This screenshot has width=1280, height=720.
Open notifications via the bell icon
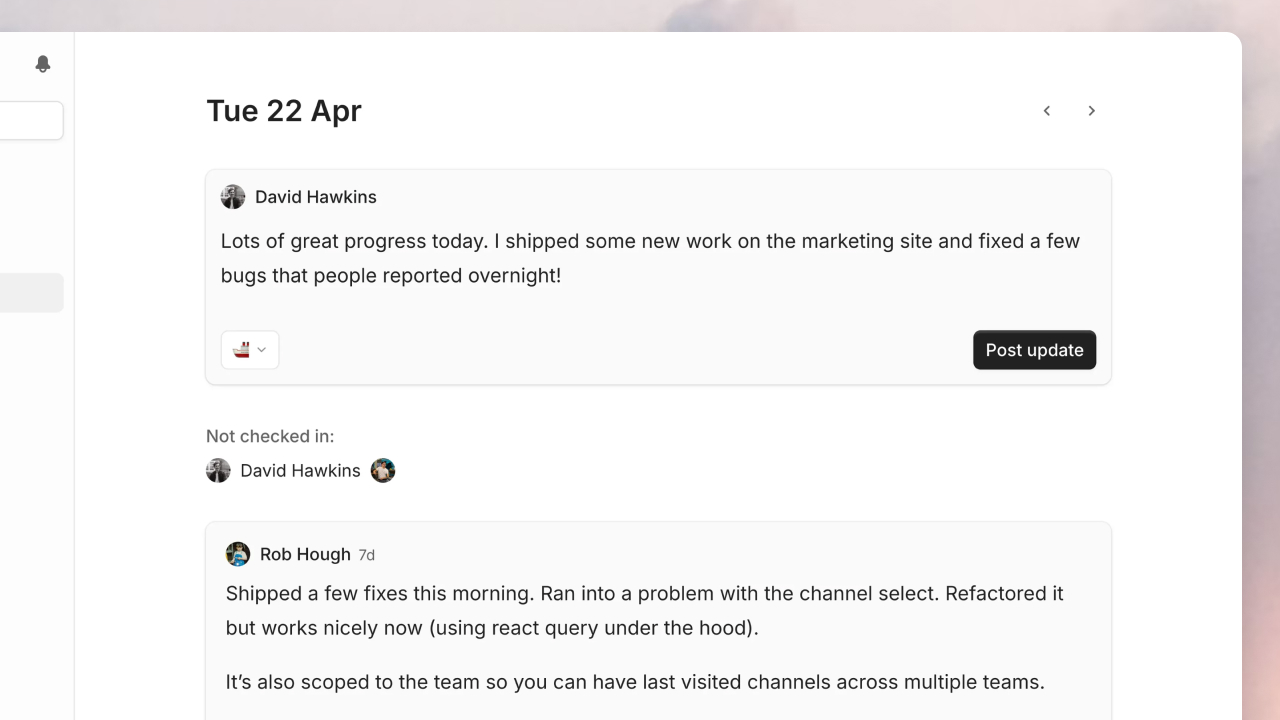coord(42,63)
